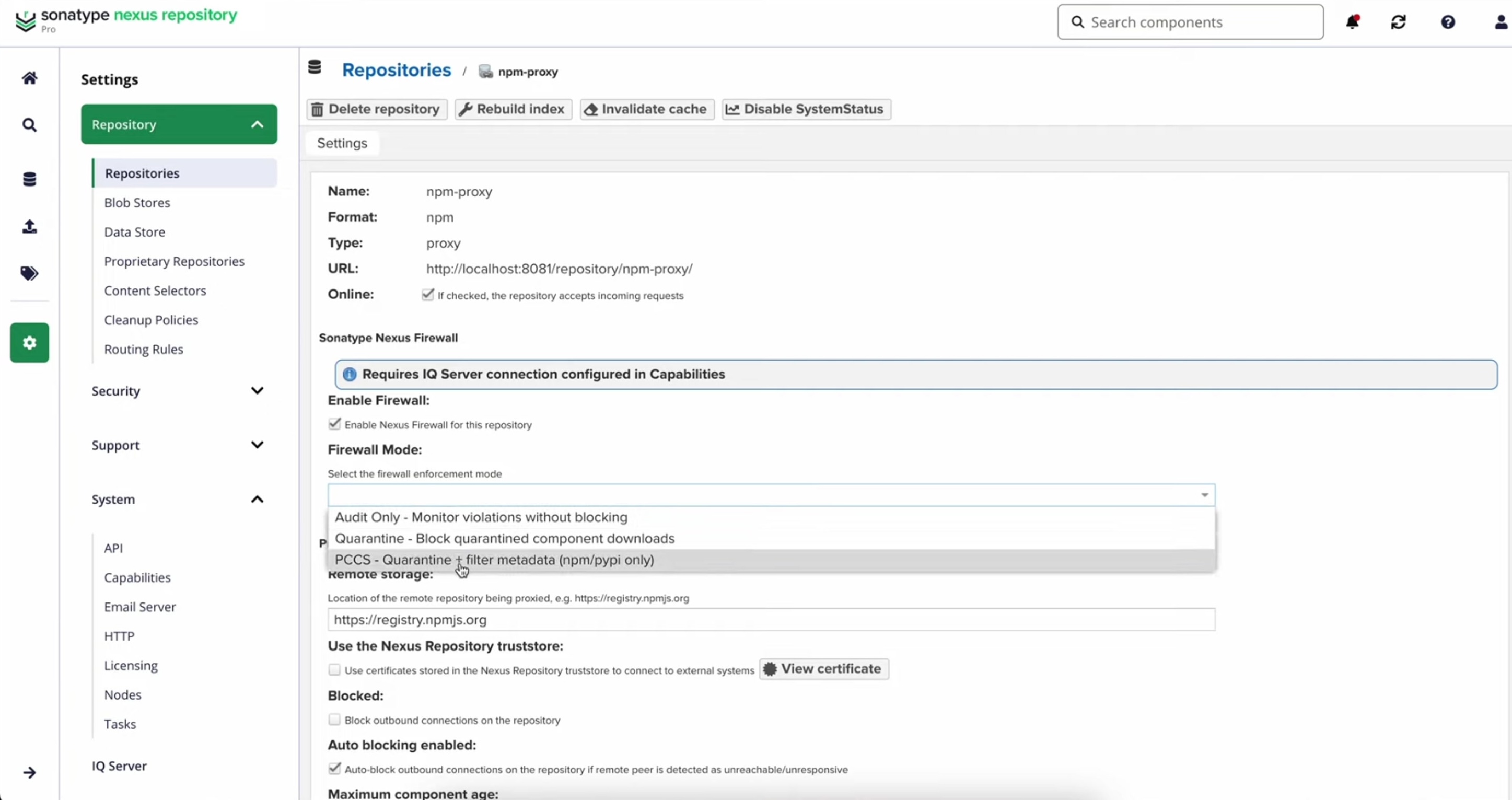The image size is (1512, 800).
Task: Expand the Security section
Action: pos(179,391)
